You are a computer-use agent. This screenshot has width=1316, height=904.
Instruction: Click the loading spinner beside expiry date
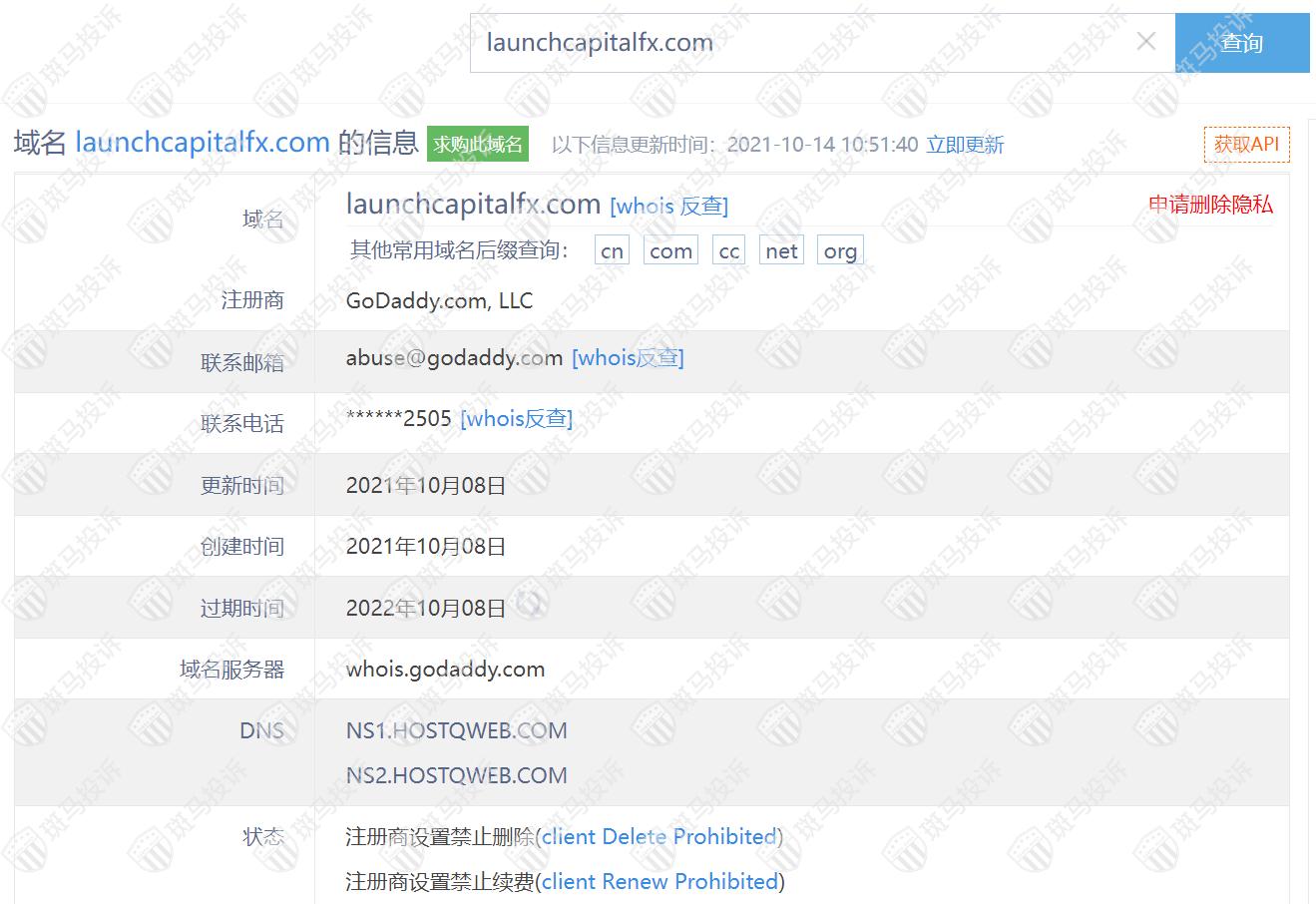[530, 605]
